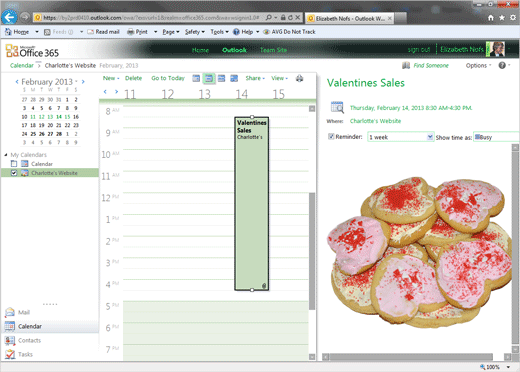This screenshot has width=520, height=372.
Task: Open the View dropdown menu
Action: point(279,78)
